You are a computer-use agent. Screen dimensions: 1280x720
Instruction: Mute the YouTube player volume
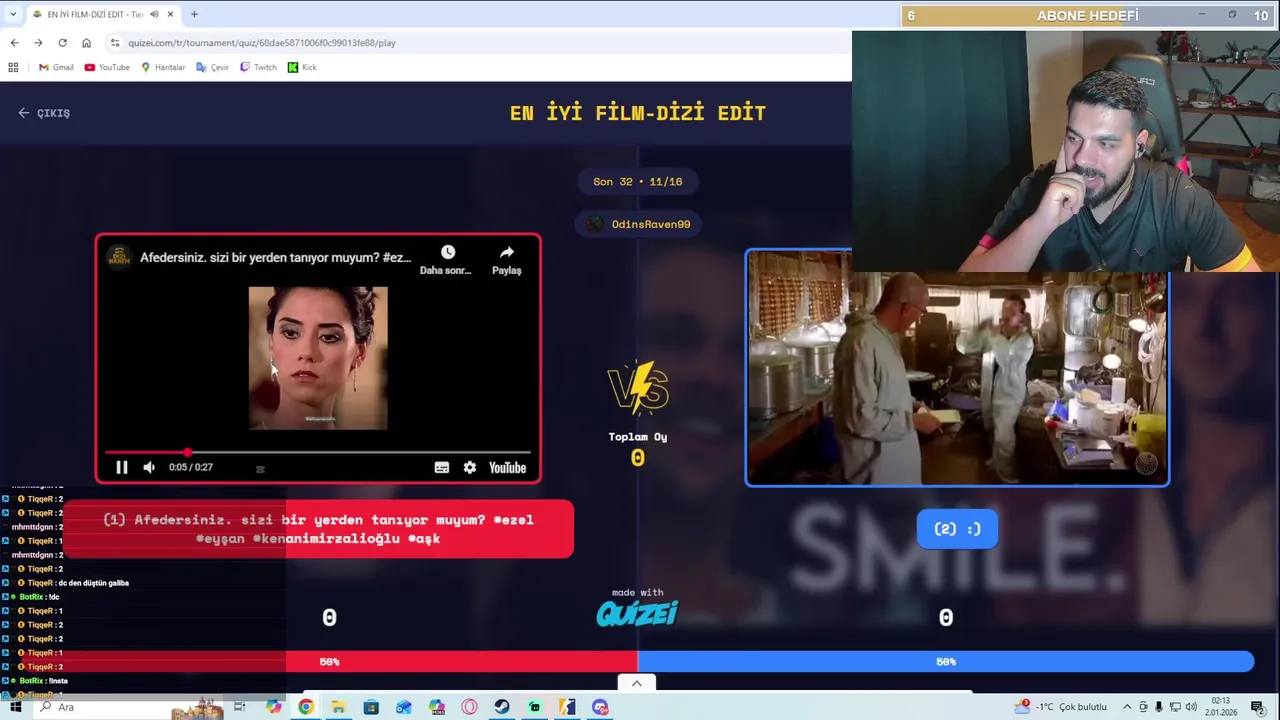pyautogui.click(x=149, y=467)
